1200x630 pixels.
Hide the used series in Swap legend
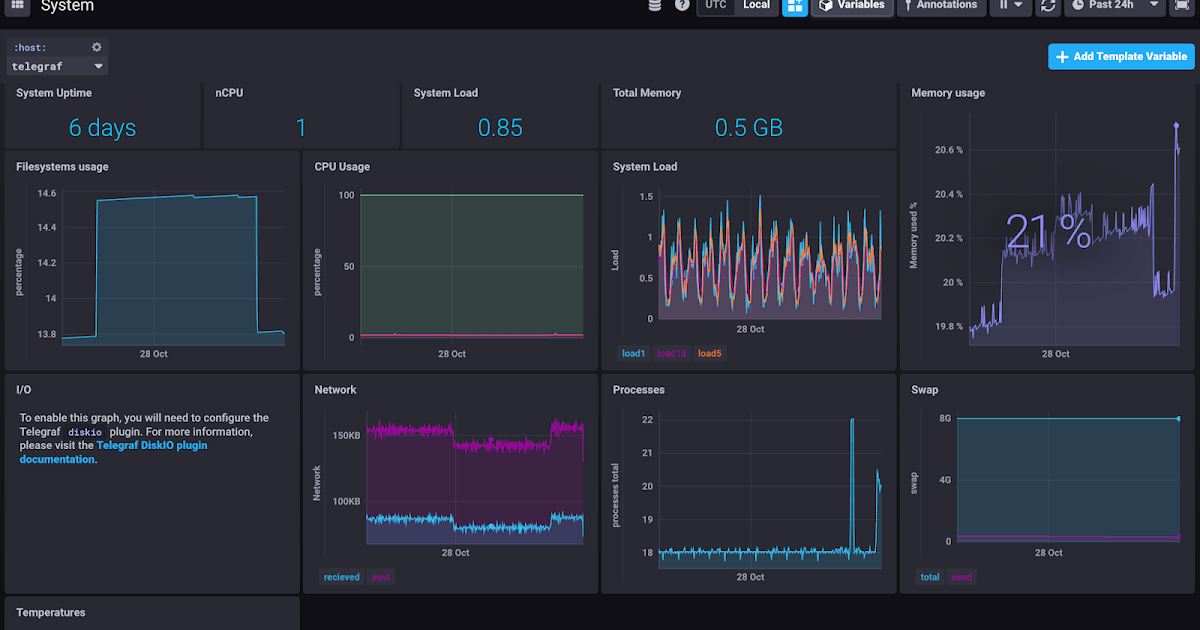click(961, 576)
